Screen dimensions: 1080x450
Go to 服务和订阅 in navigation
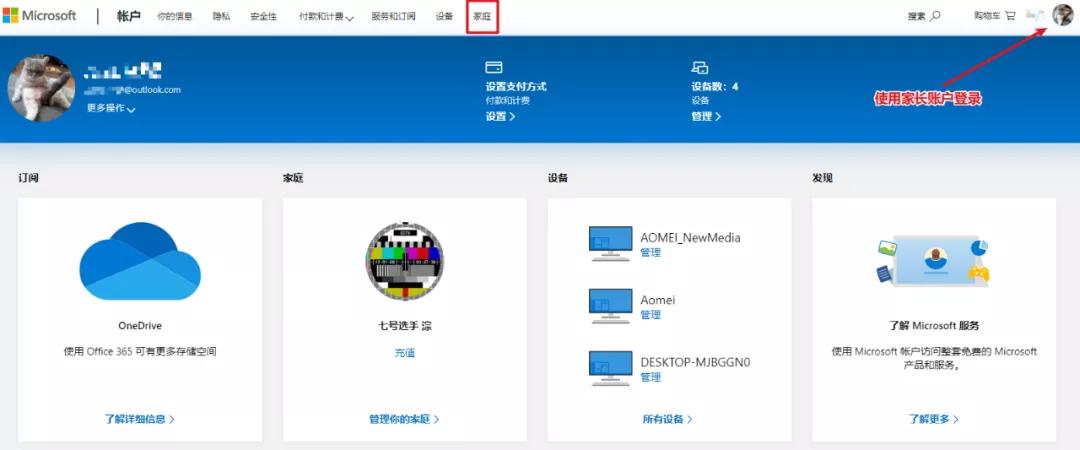[x=393, y=17]
